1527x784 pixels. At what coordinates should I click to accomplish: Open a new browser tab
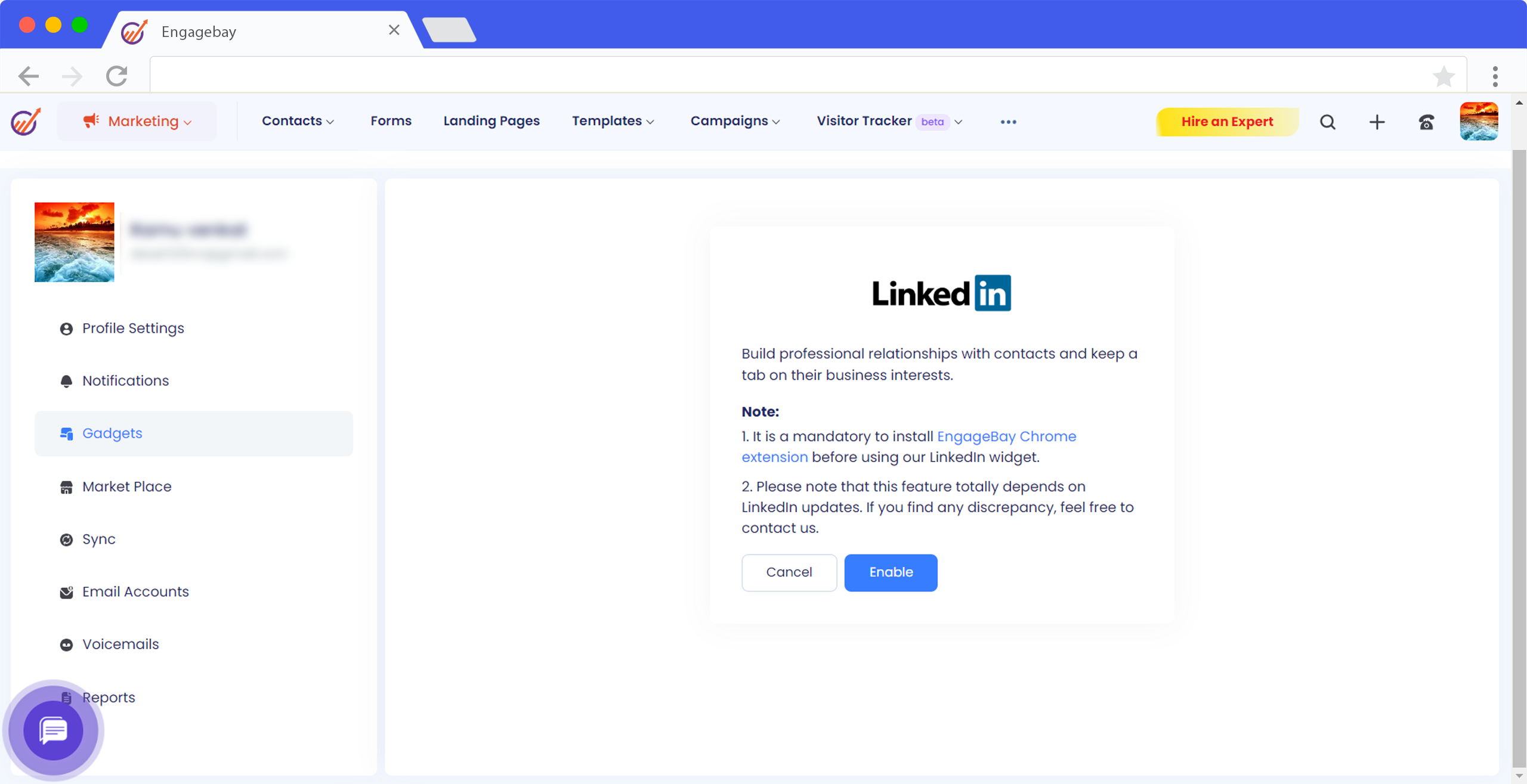click(x=449, y=30)
